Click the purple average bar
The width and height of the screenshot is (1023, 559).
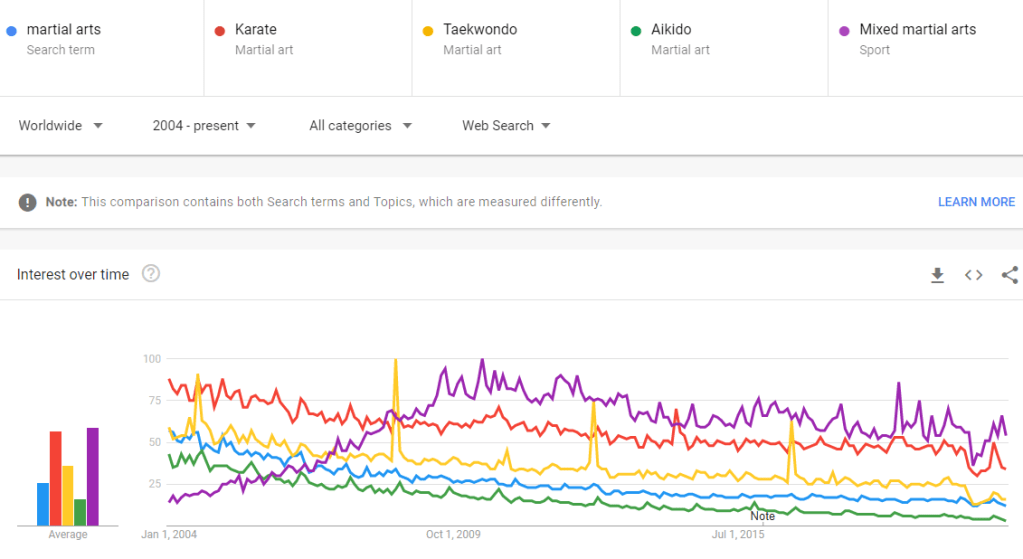[93, 477]
